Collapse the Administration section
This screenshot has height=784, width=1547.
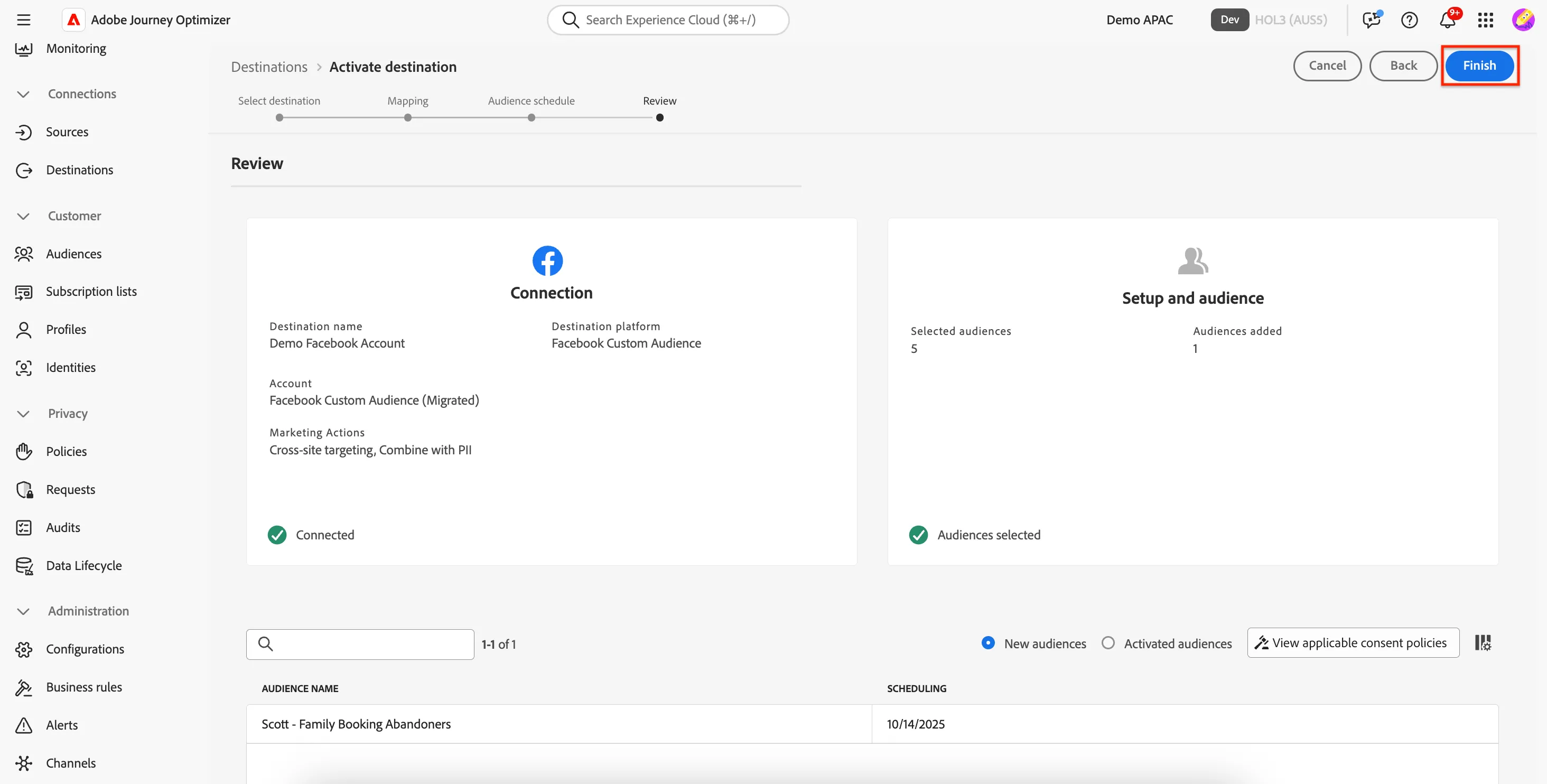23,611
